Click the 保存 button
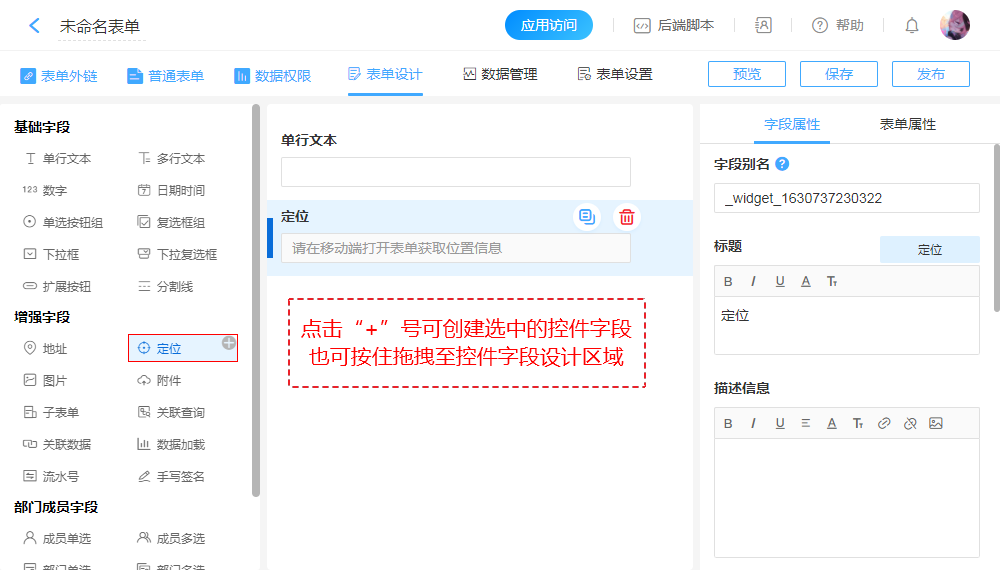This screenshot has width=1000, height=570. (838, 74)
